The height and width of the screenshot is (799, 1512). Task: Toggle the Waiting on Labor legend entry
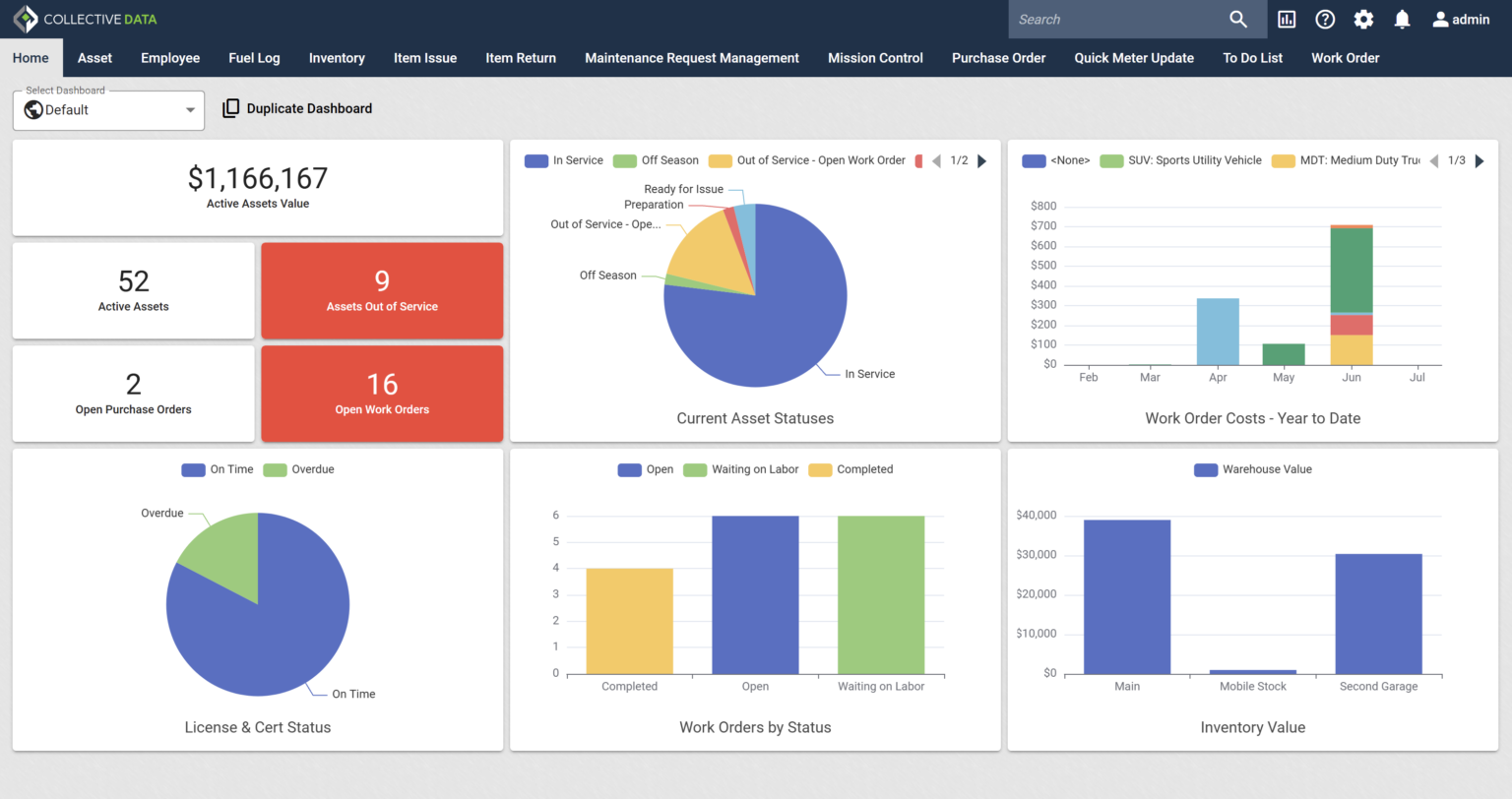coord(742,469)
